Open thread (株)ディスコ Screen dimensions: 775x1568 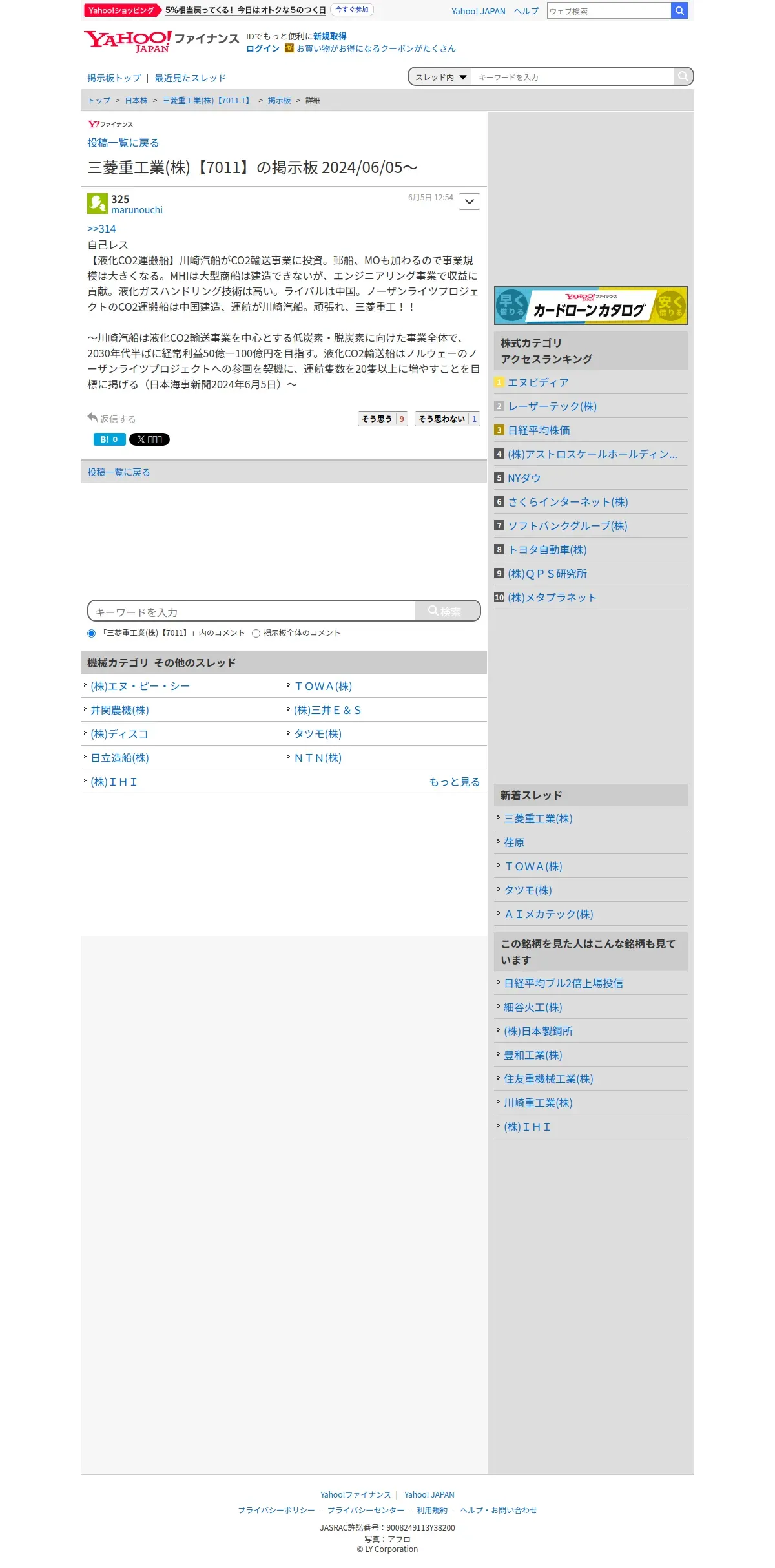(119, 734)
